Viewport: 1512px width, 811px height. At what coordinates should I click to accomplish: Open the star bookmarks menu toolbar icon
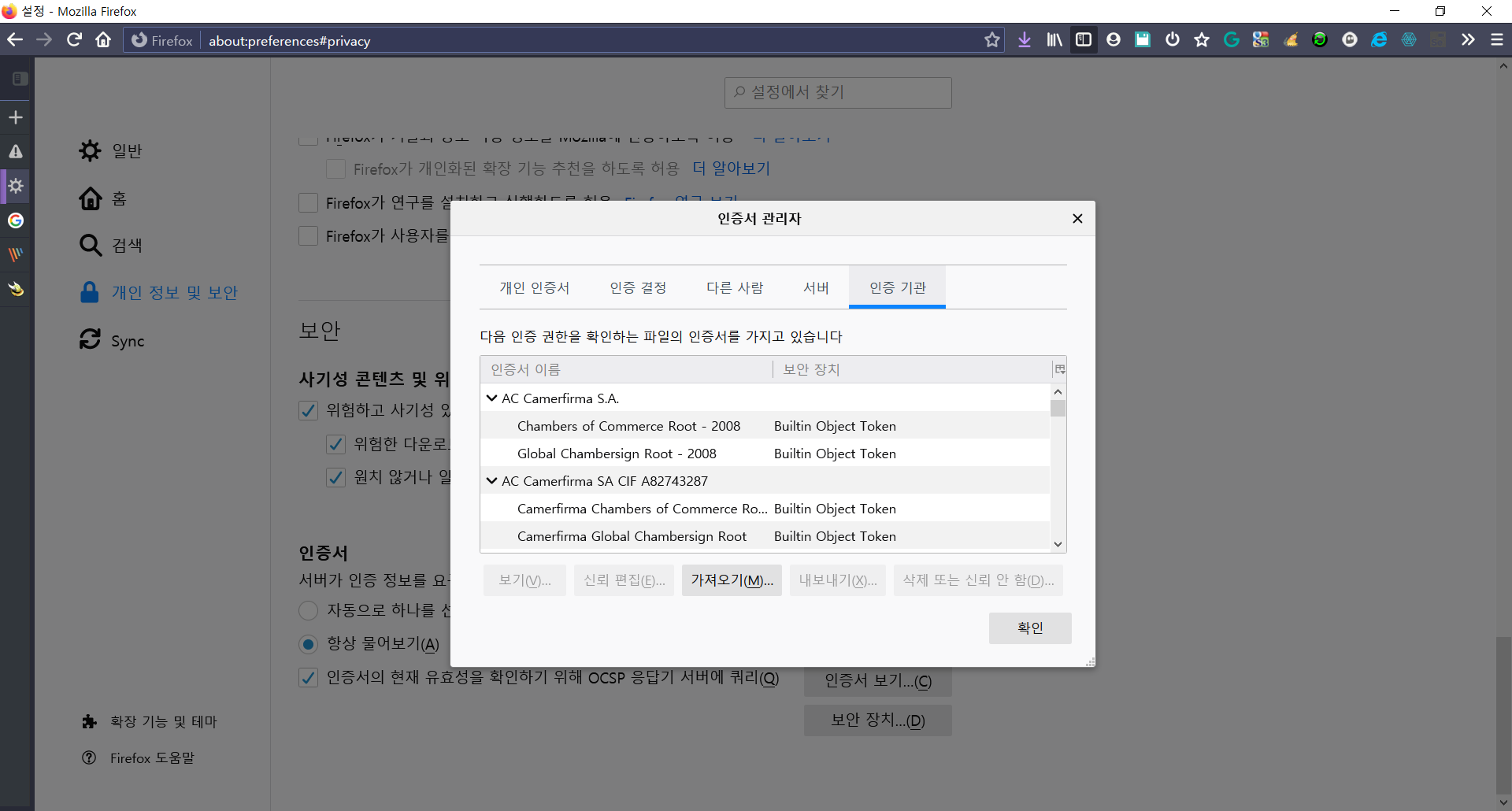(1202, 40)
